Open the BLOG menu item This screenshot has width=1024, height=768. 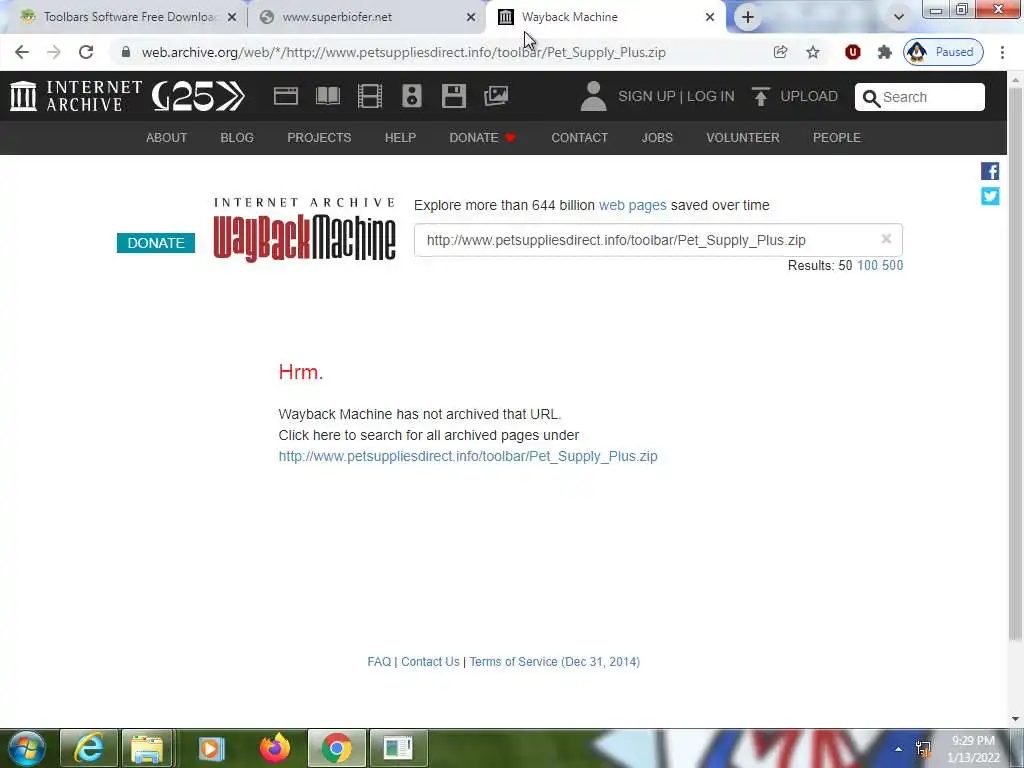point(237,138)
